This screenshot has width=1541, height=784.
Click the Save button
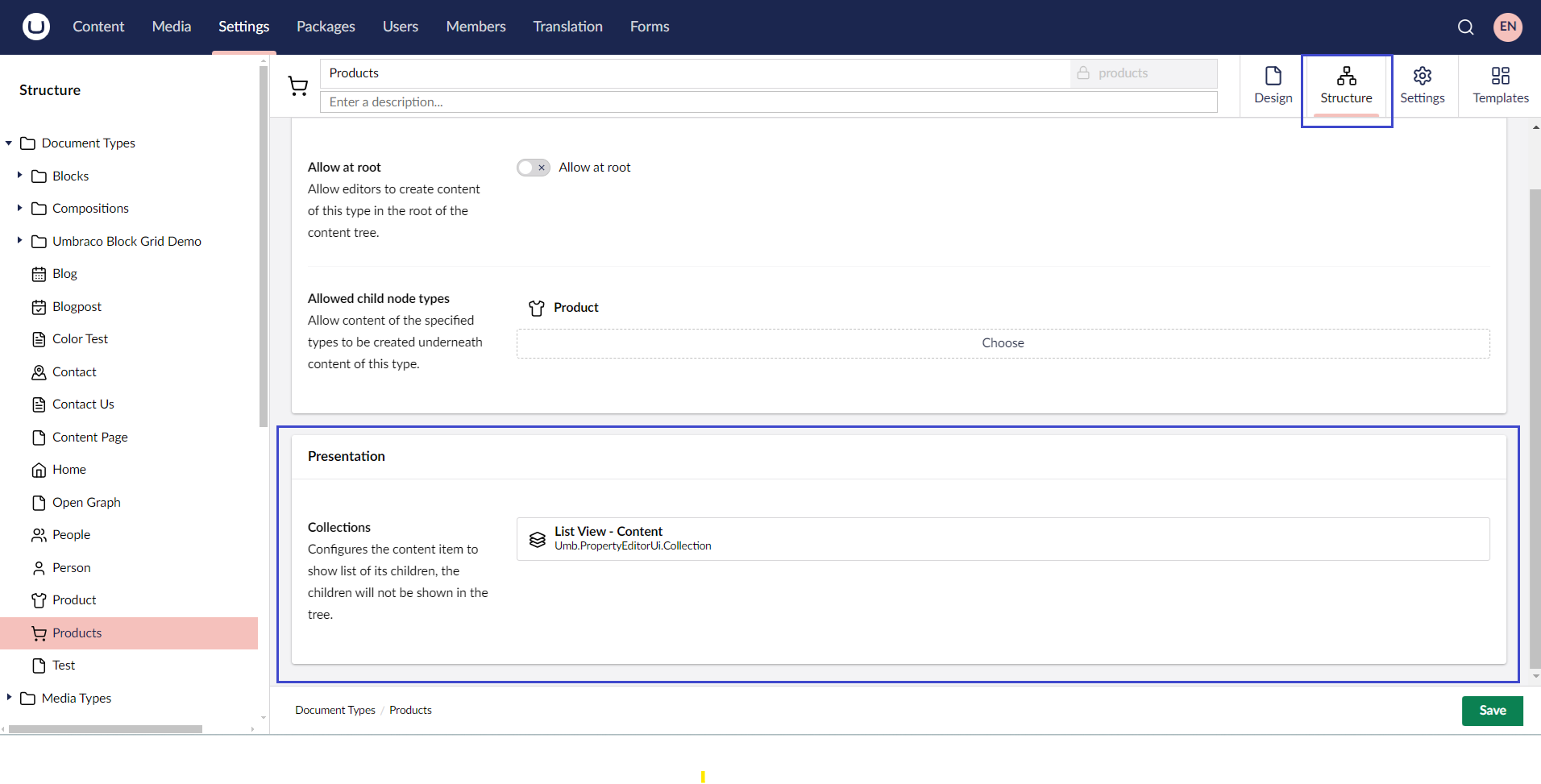[x=1492, y=710]
